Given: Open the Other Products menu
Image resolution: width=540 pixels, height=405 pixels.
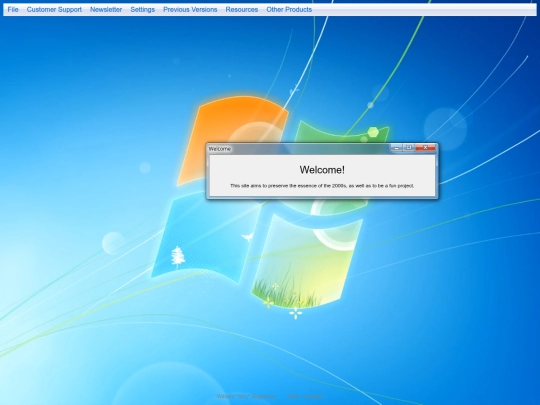Looking at the screenshot, I should tap(289, 10).
